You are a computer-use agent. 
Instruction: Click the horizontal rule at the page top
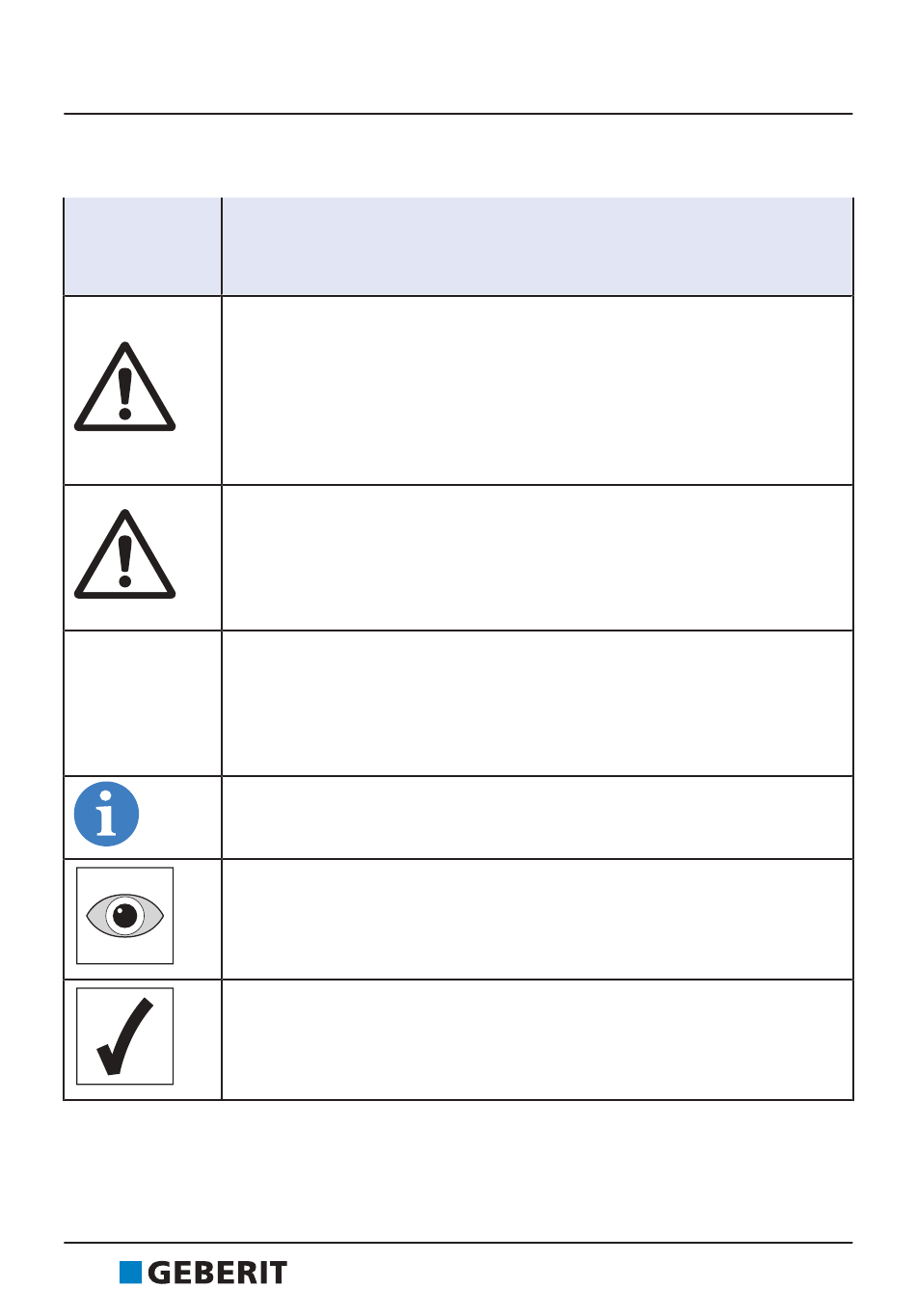[458, 114]
